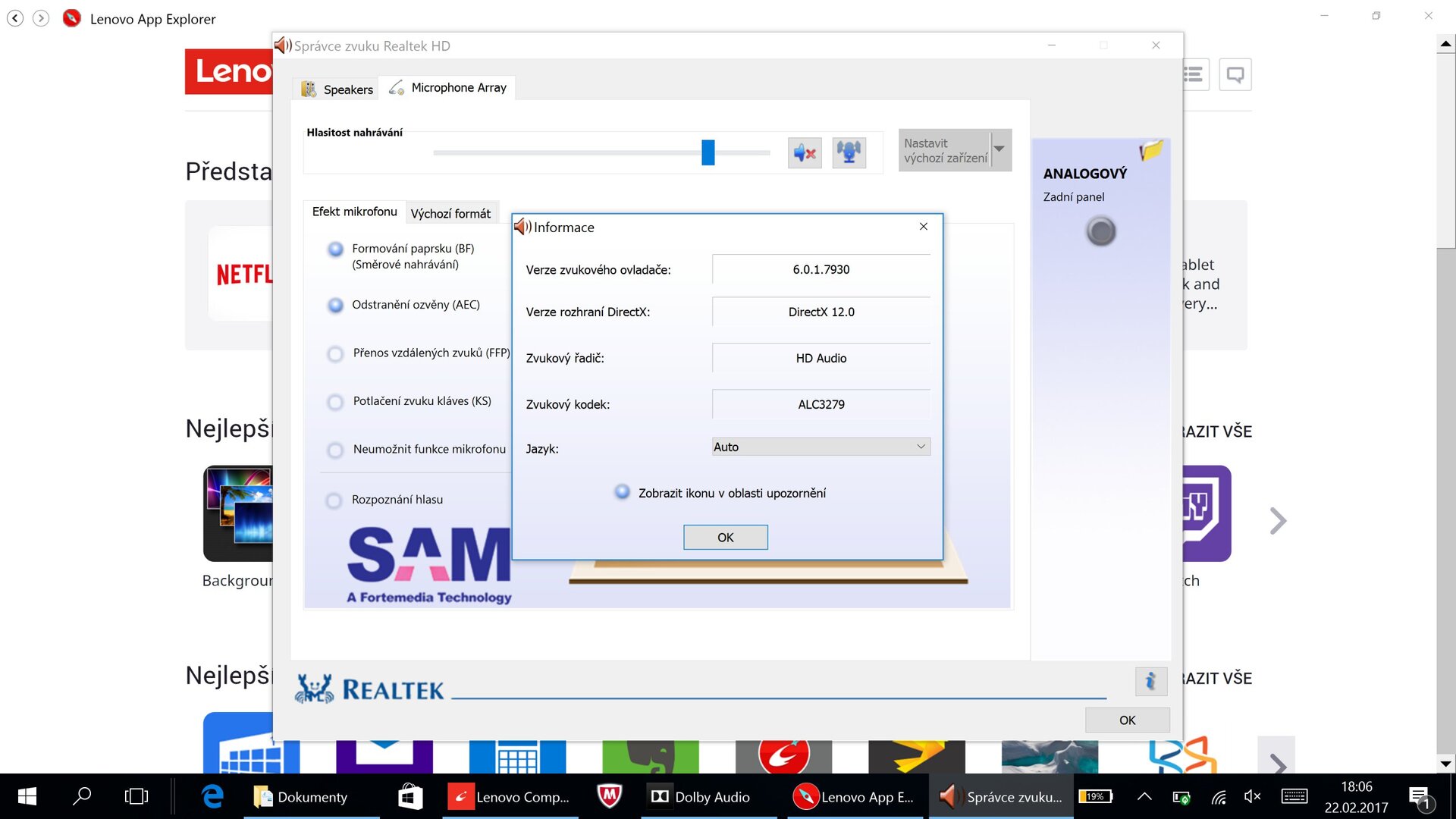
Task: Open the Výchozí formát tab
Action: tap(451, 213)
